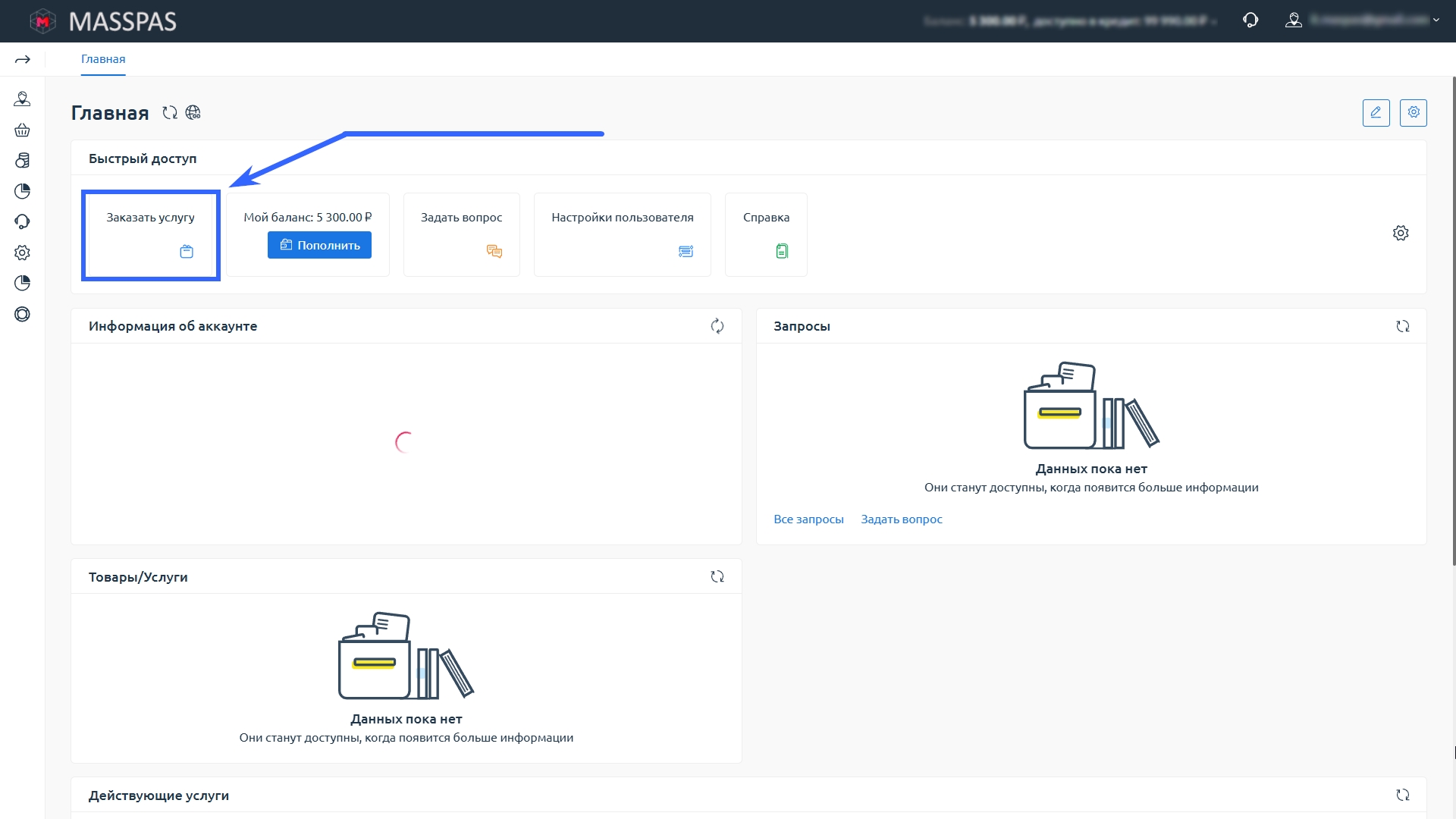
Task: Click the coins stack sidebar icon
Action: [x=22, y=161]
